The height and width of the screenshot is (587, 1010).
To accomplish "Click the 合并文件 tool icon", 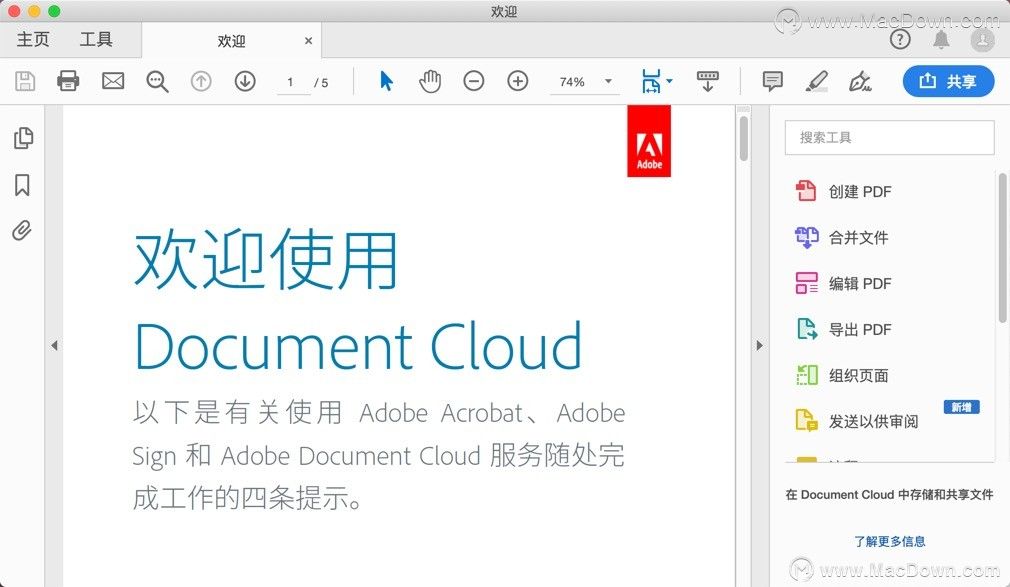I will click(806, 237).
